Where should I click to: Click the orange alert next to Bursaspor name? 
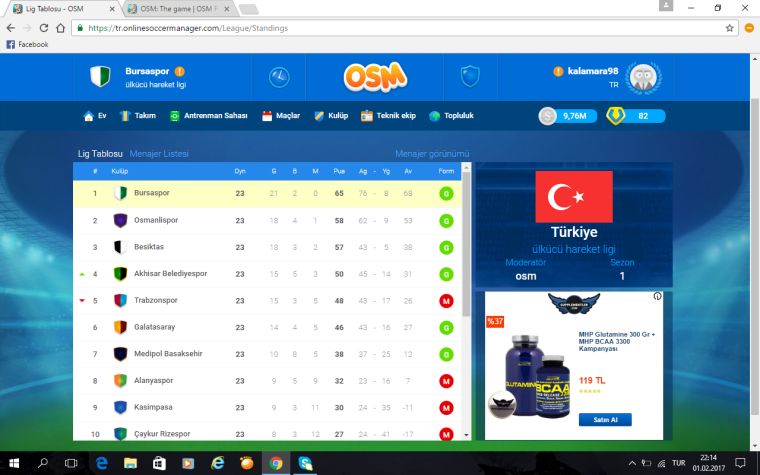coord(179,71)
